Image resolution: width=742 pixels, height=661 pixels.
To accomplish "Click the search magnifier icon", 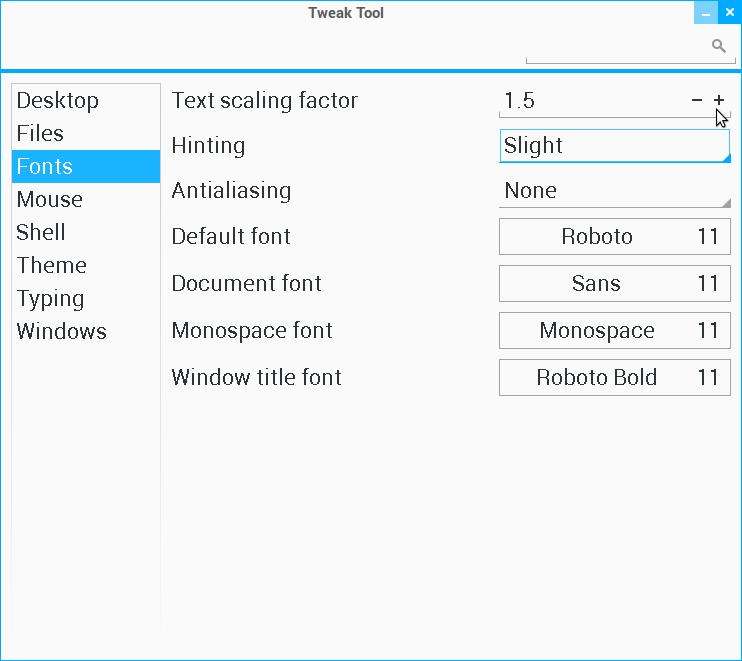I will click(718, 46).
